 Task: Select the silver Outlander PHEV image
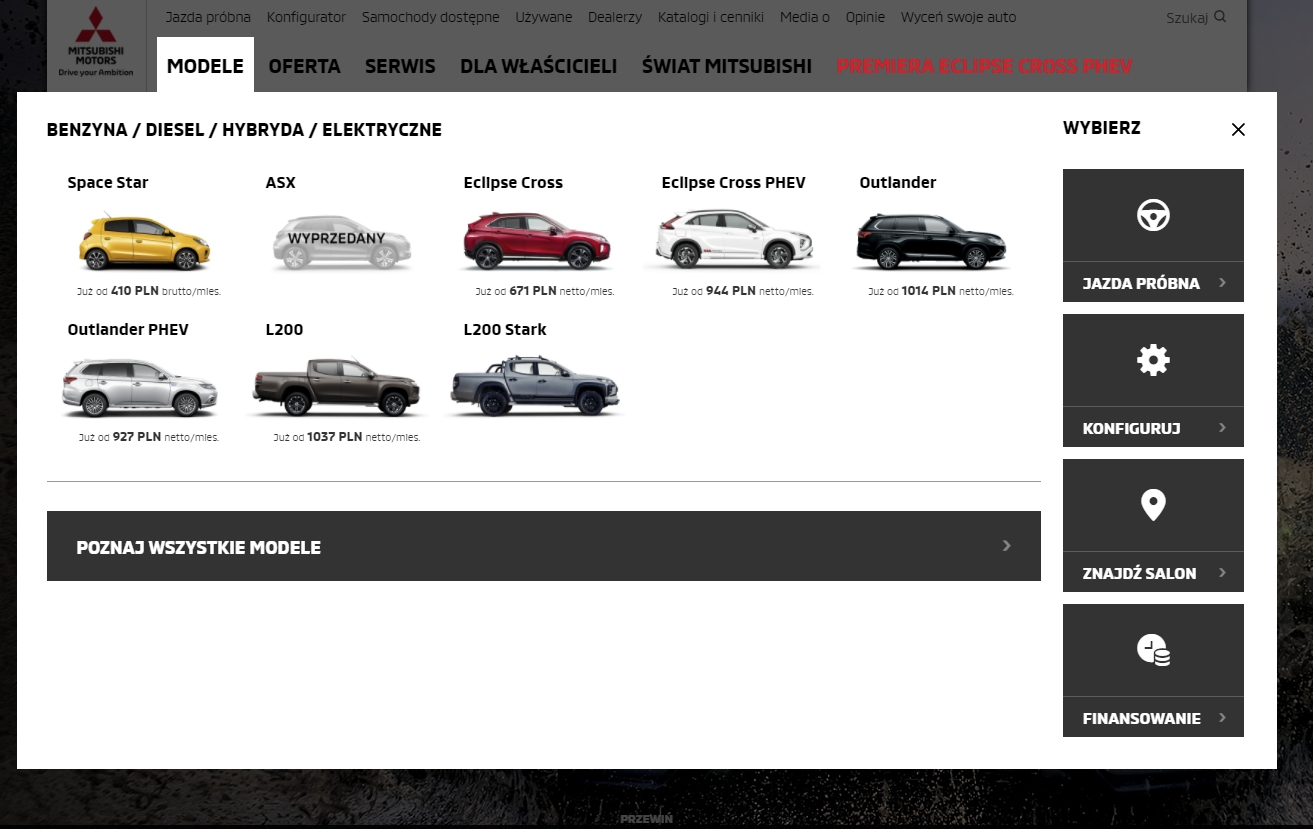(139, 387)
